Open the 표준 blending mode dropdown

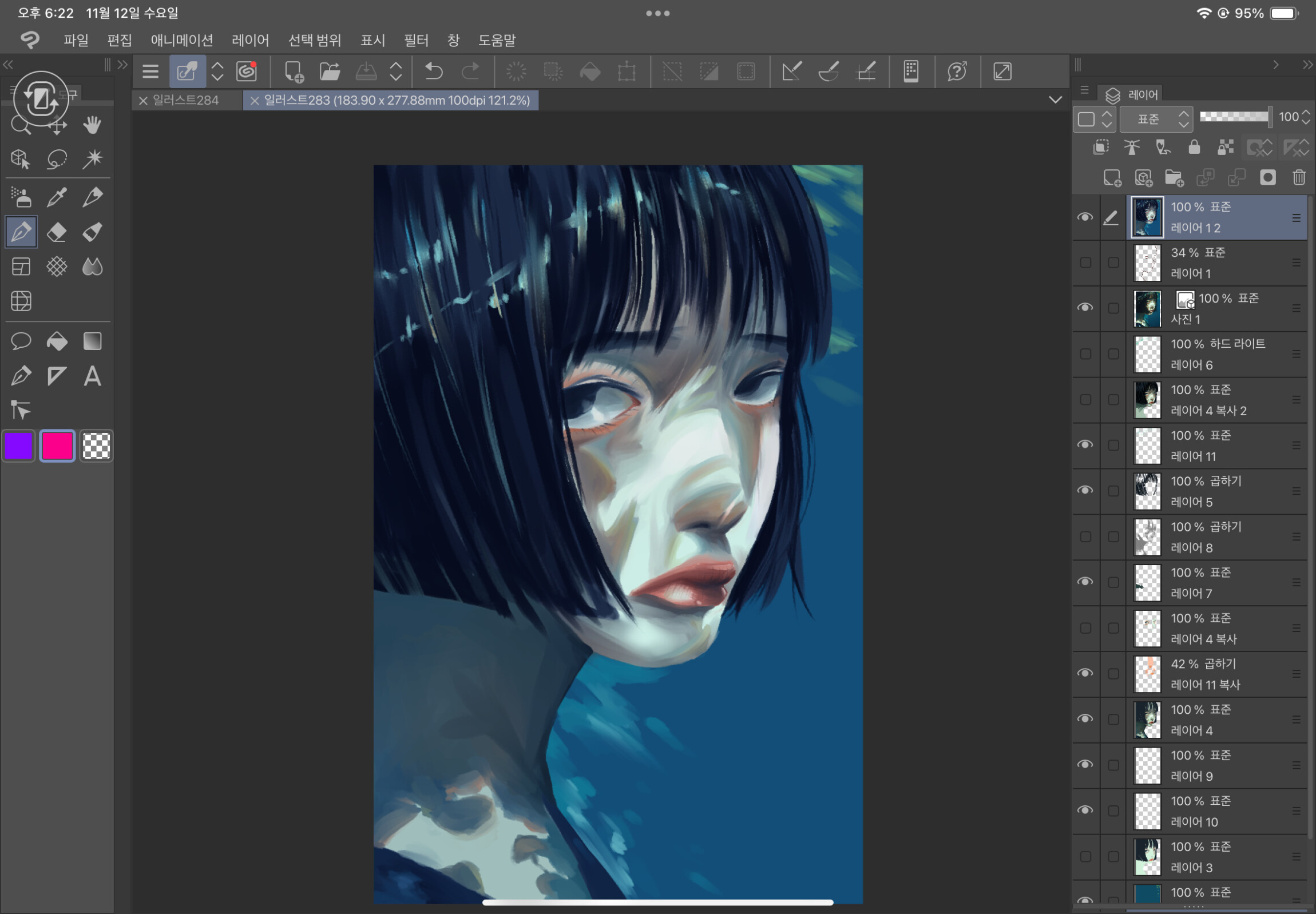click(x=1156, y=119)
